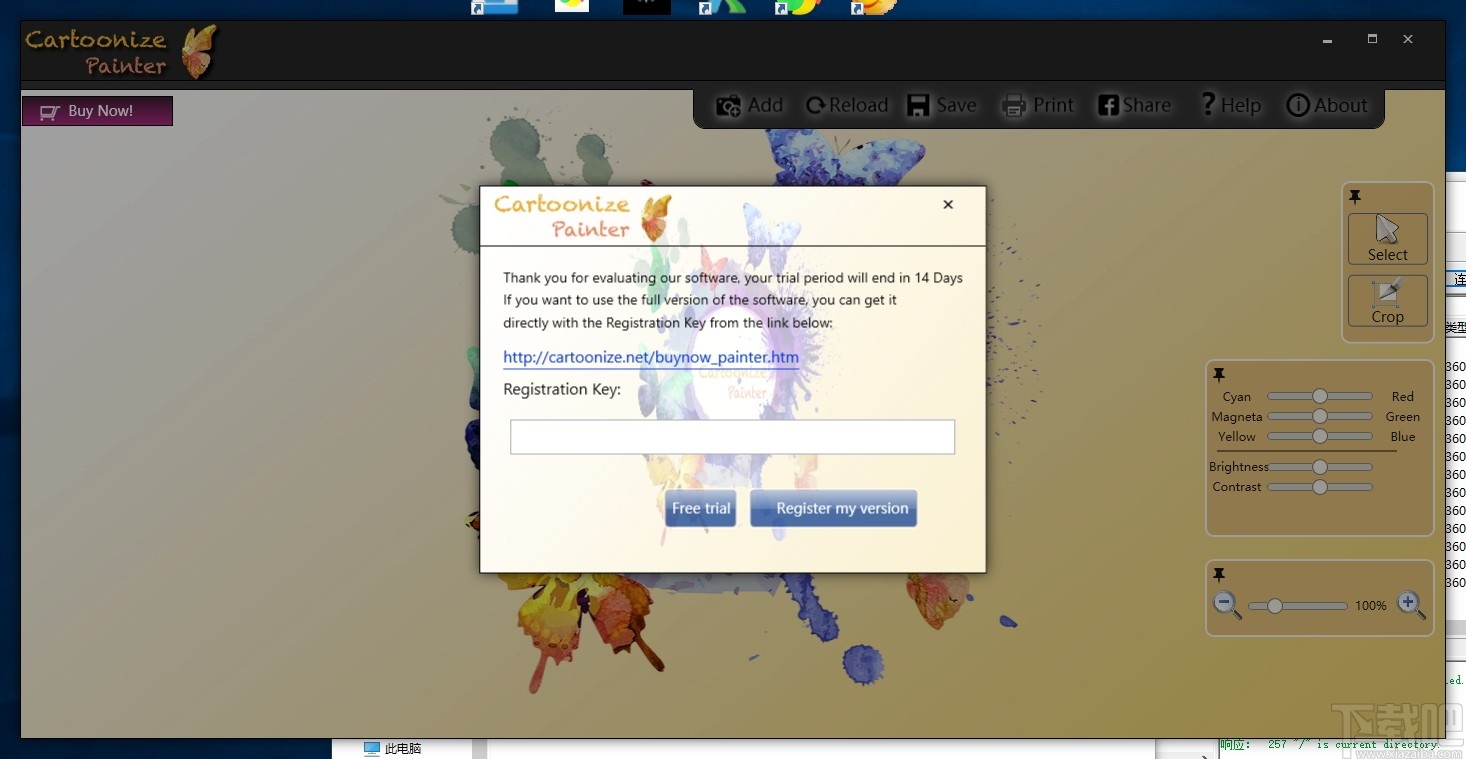Toggle pin on the color adjustment panel
The height and width of the screenshot is (759, 1466).
(1219, 375)
